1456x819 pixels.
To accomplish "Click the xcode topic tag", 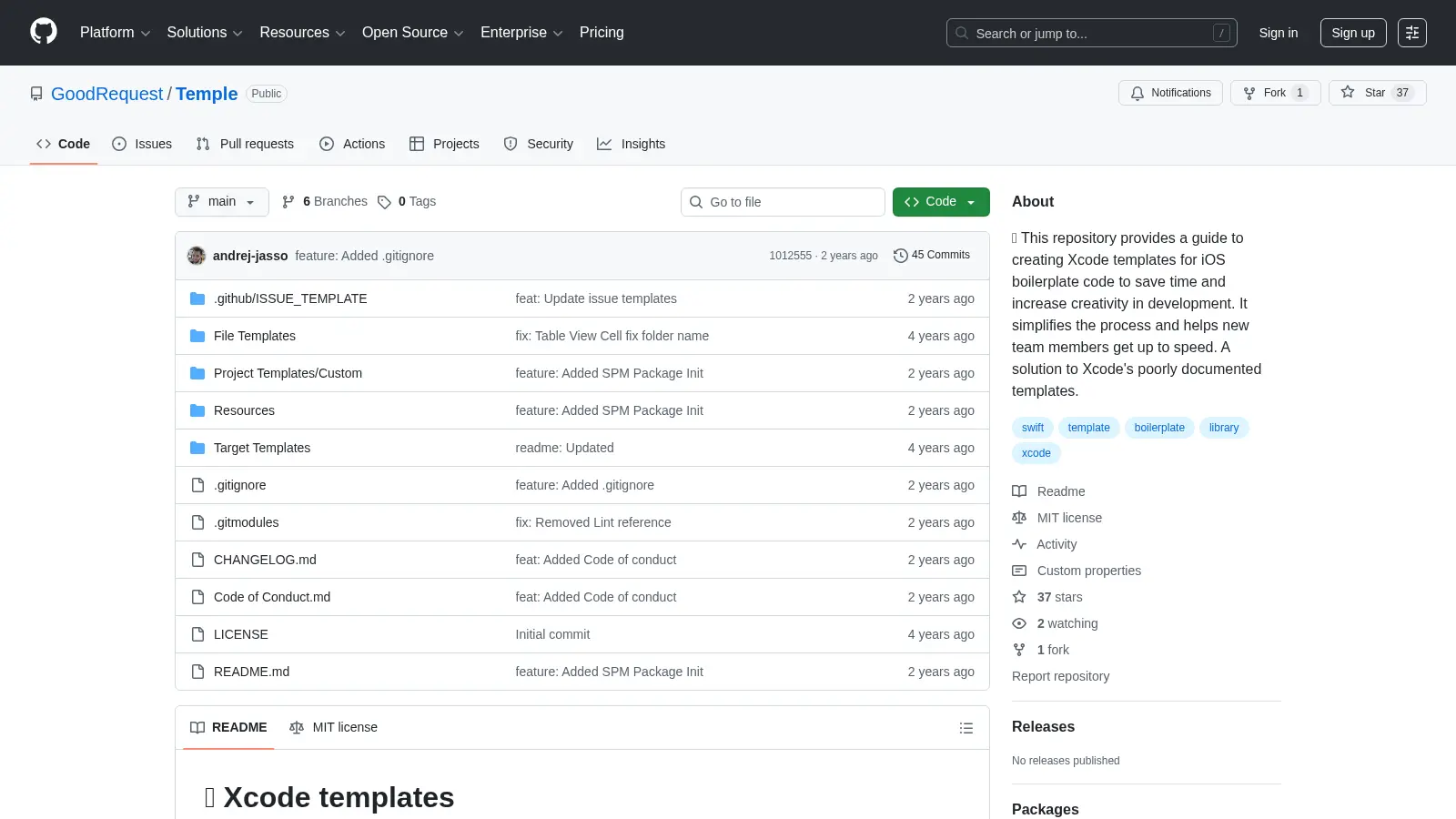I will 1036,453.
